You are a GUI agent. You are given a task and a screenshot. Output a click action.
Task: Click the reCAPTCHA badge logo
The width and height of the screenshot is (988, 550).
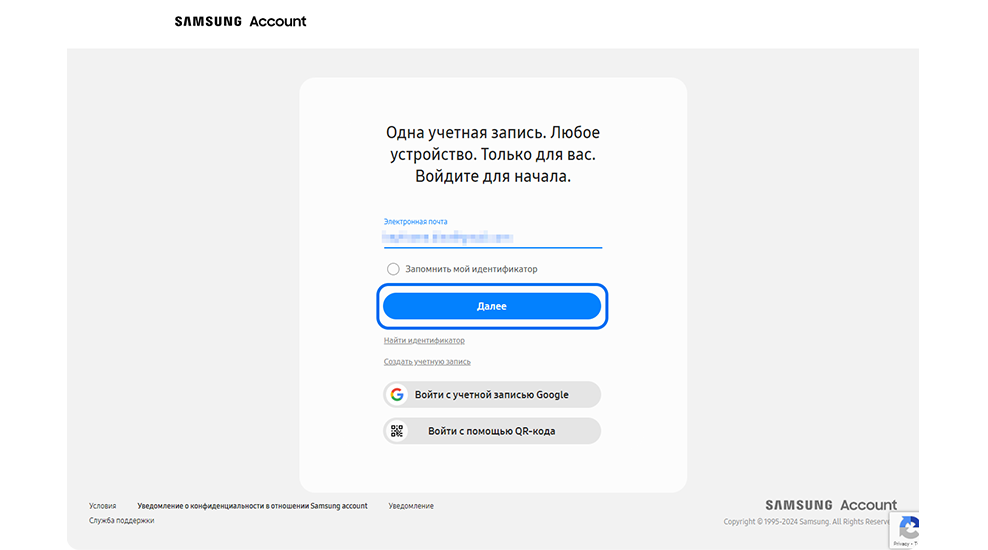point(909,526)
